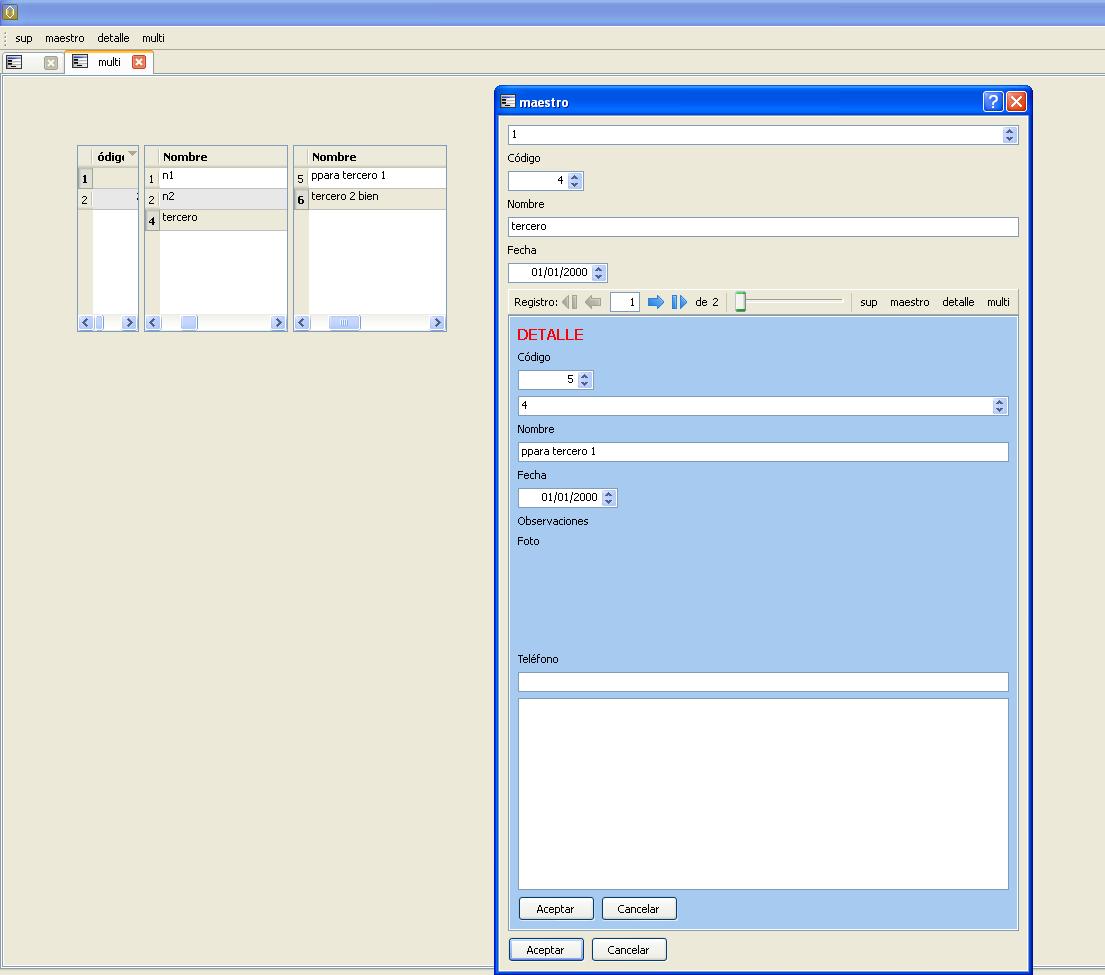Open the maestro menu in the main menu bar
Screen dimensions: 1105x975
65,38
